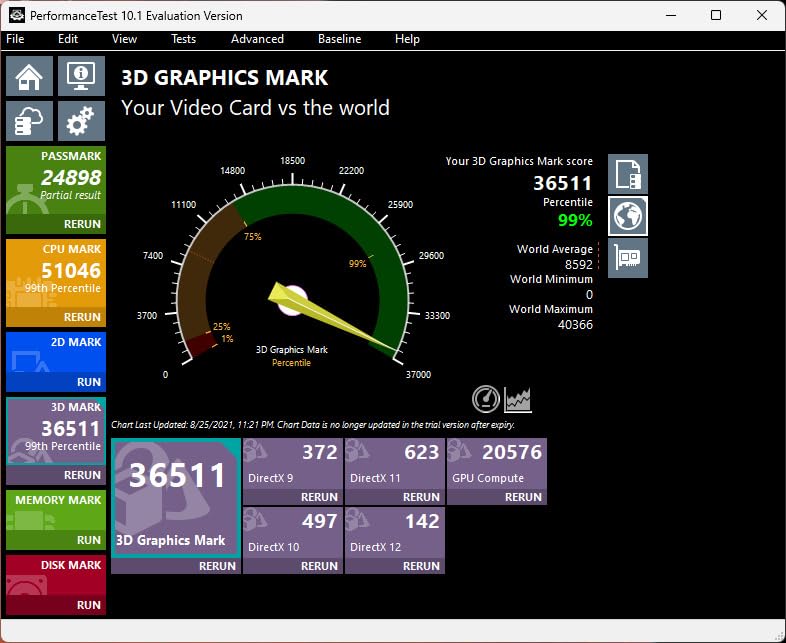Open the Baseline menu

click(x=339, y=39)
